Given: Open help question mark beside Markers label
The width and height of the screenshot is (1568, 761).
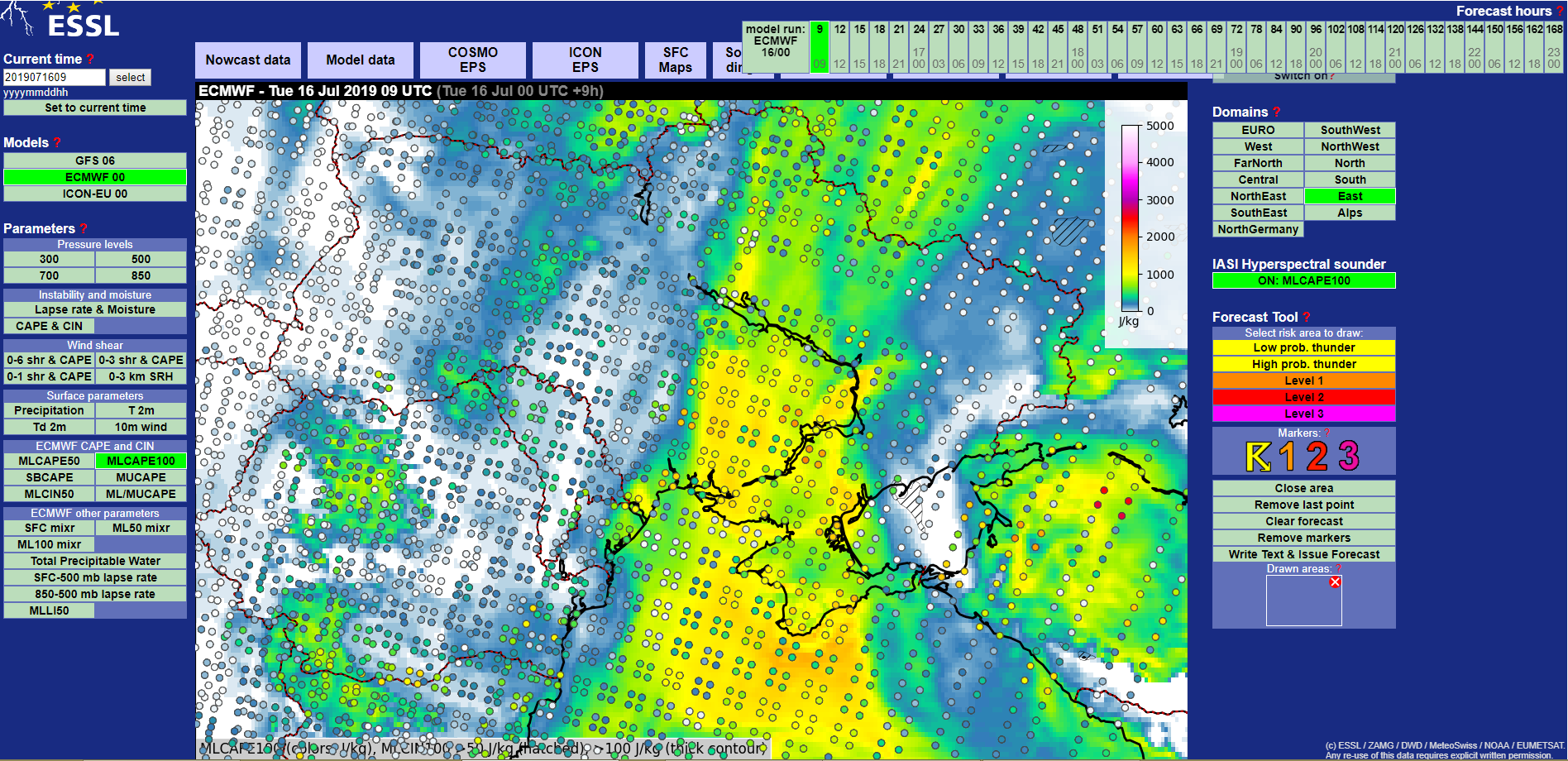Looking at the screenshot, I should (1327, 433).
